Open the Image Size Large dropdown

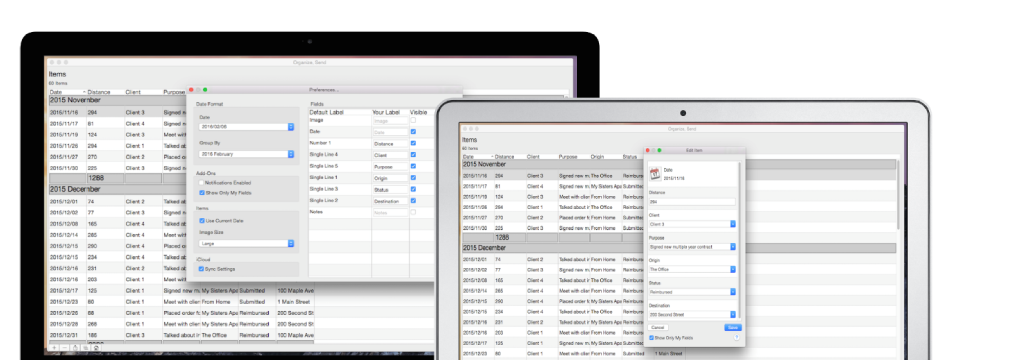pyautogui.click(x=247, y=243)
